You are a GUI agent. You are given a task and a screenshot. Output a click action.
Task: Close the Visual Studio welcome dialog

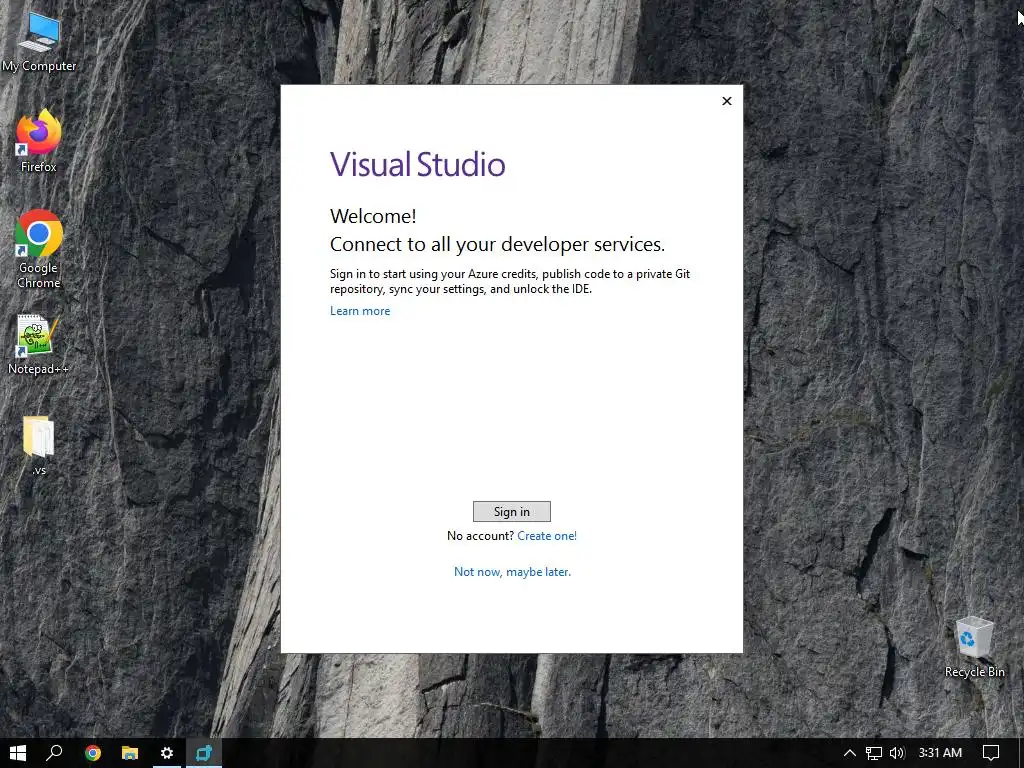pyautogui.click(x=727, y=101)
